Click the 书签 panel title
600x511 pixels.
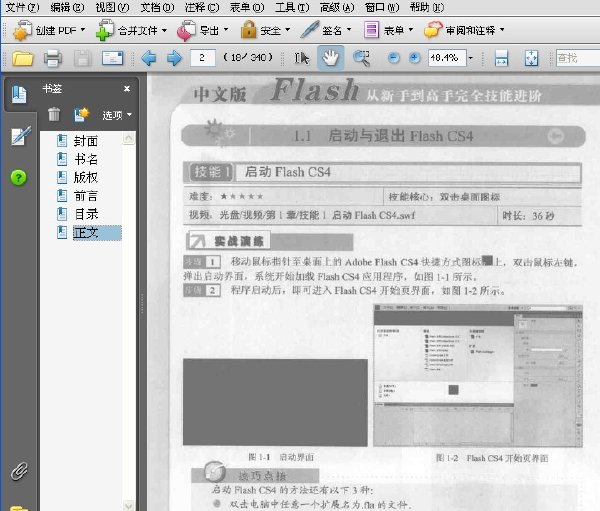click(x=52, y=89)
